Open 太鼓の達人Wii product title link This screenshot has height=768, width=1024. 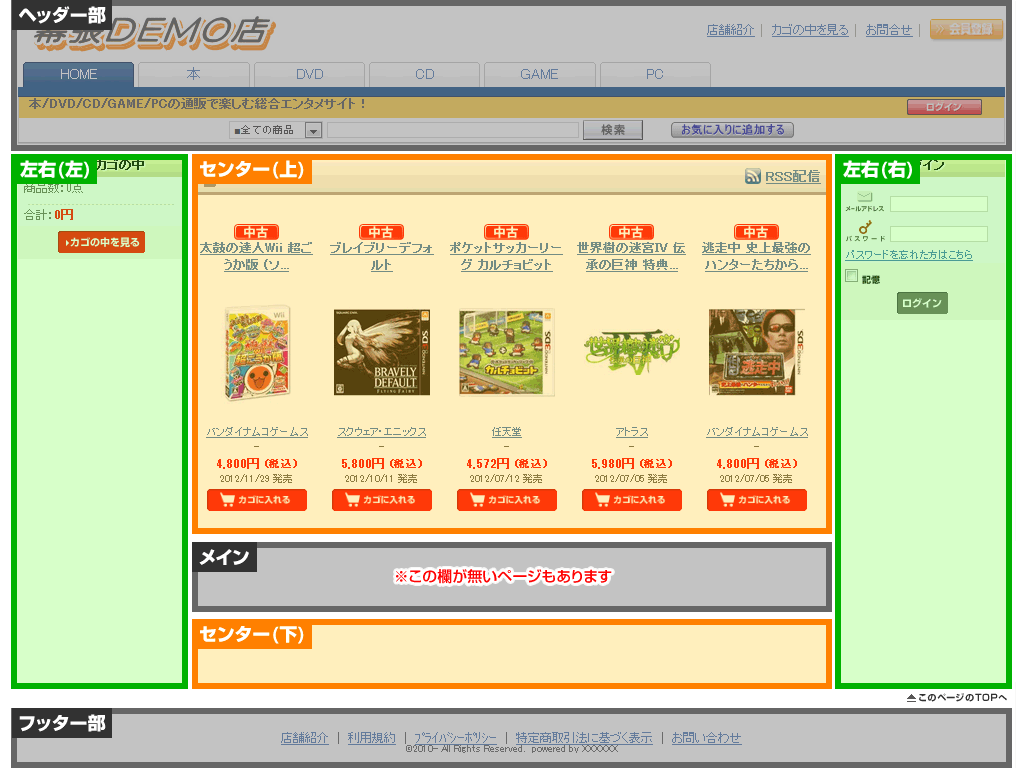256,257
